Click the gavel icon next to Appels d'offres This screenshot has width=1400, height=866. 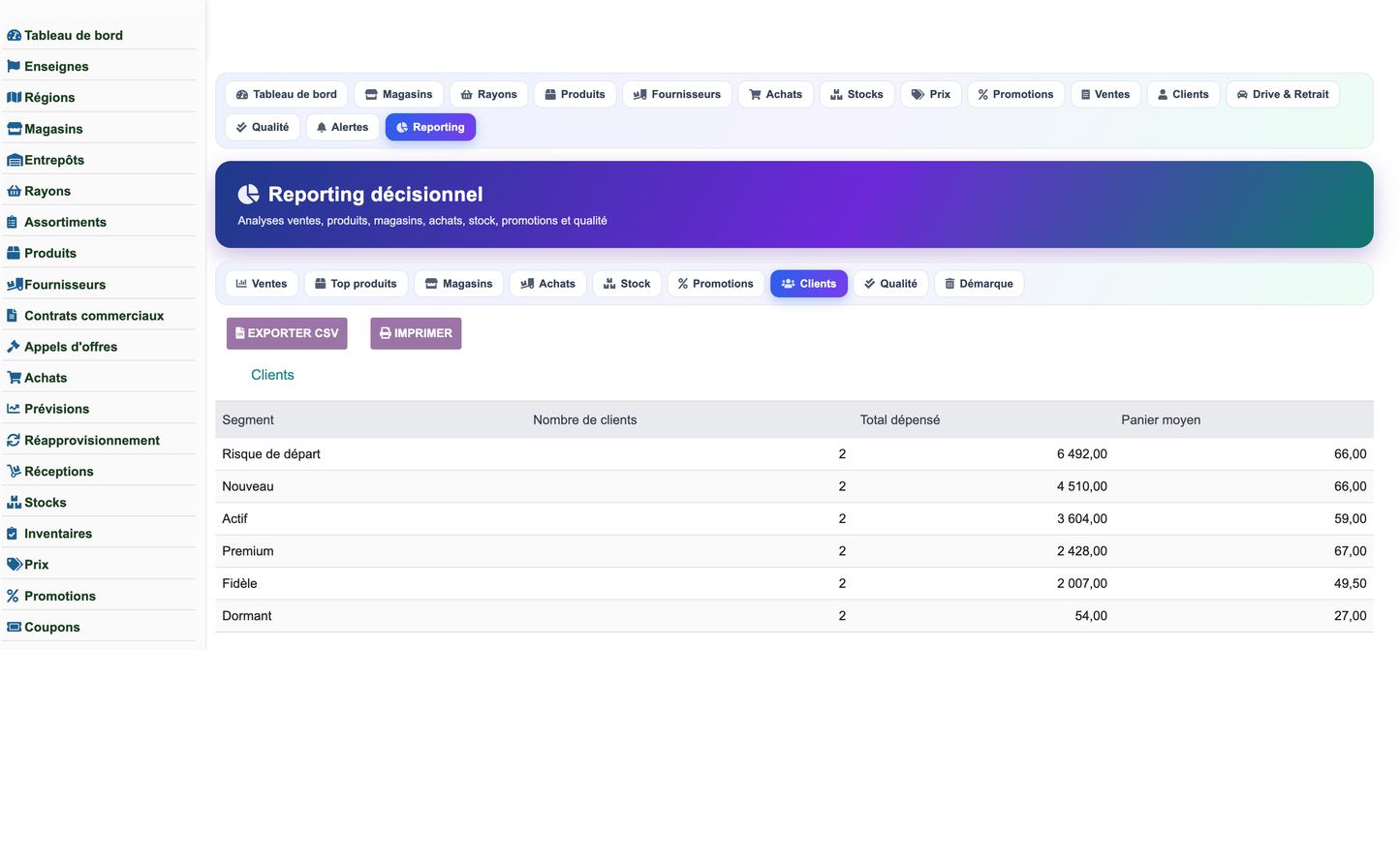click(x=14, y=347)
